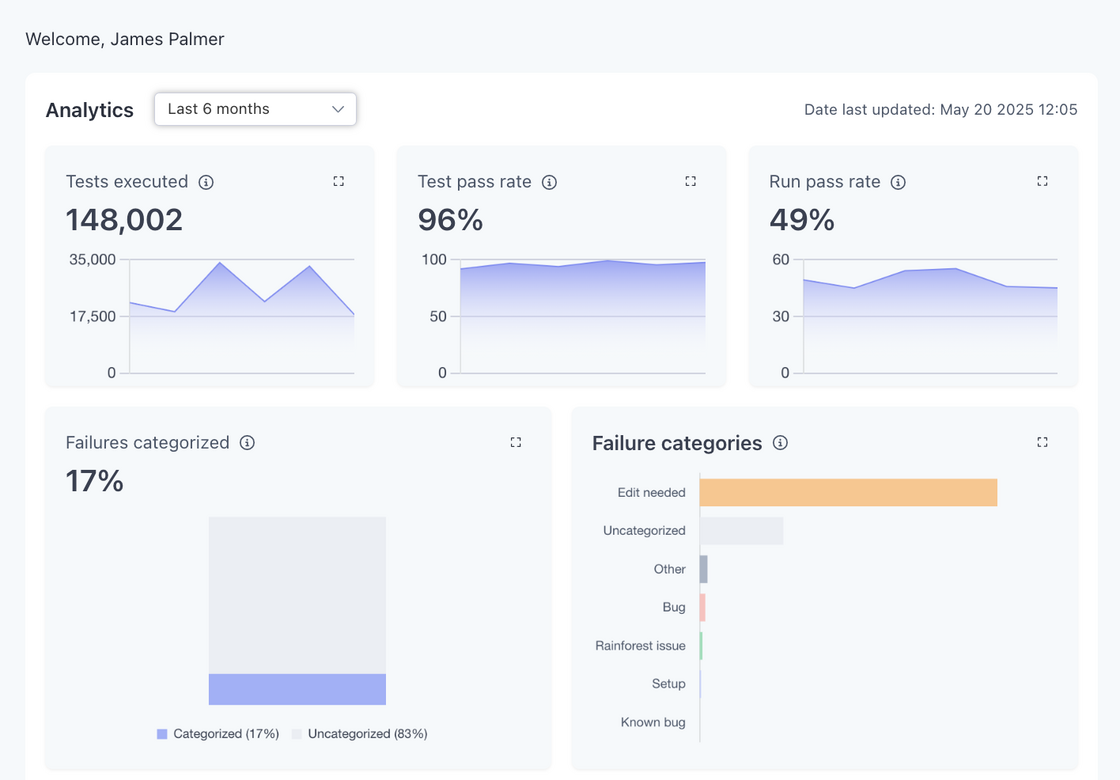
Task: Expand the Tests executed chart fullscreen
Action: [339, 181]
